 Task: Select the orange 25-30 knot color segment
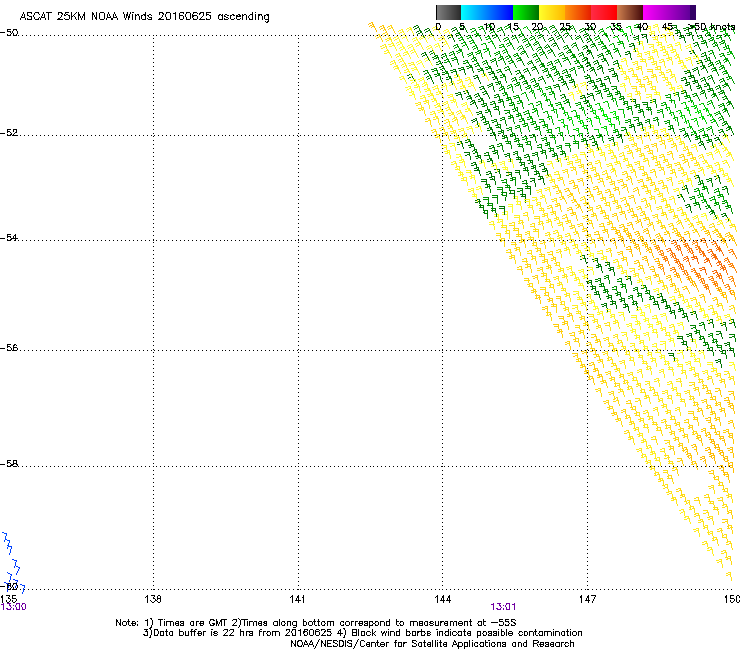click(578, 12)
